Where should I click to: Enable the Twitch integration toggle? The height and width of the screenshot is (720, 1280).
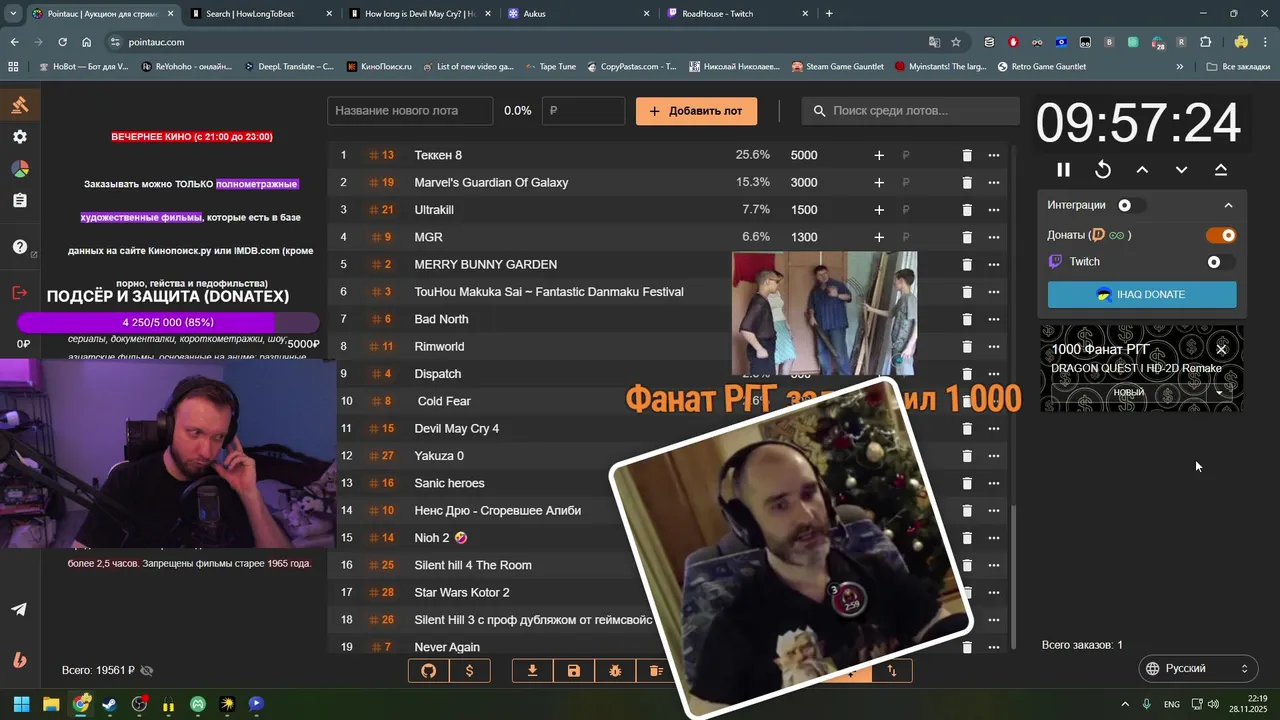click(1220, 262)
